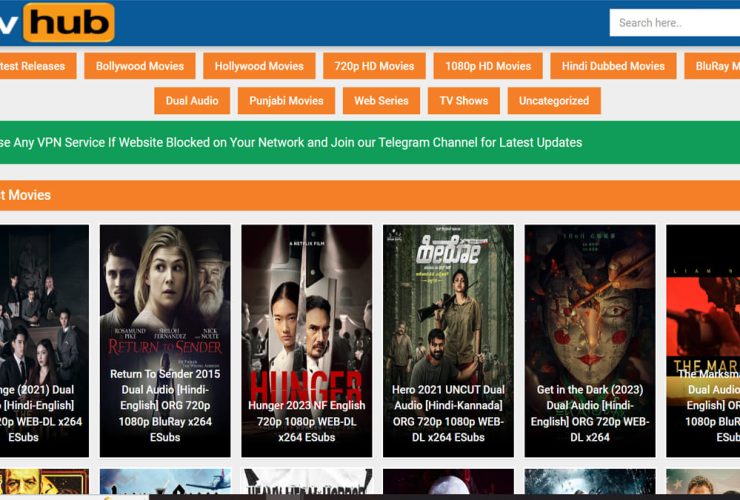Click the green VPN and Telegram notice banner

(370, 143)
